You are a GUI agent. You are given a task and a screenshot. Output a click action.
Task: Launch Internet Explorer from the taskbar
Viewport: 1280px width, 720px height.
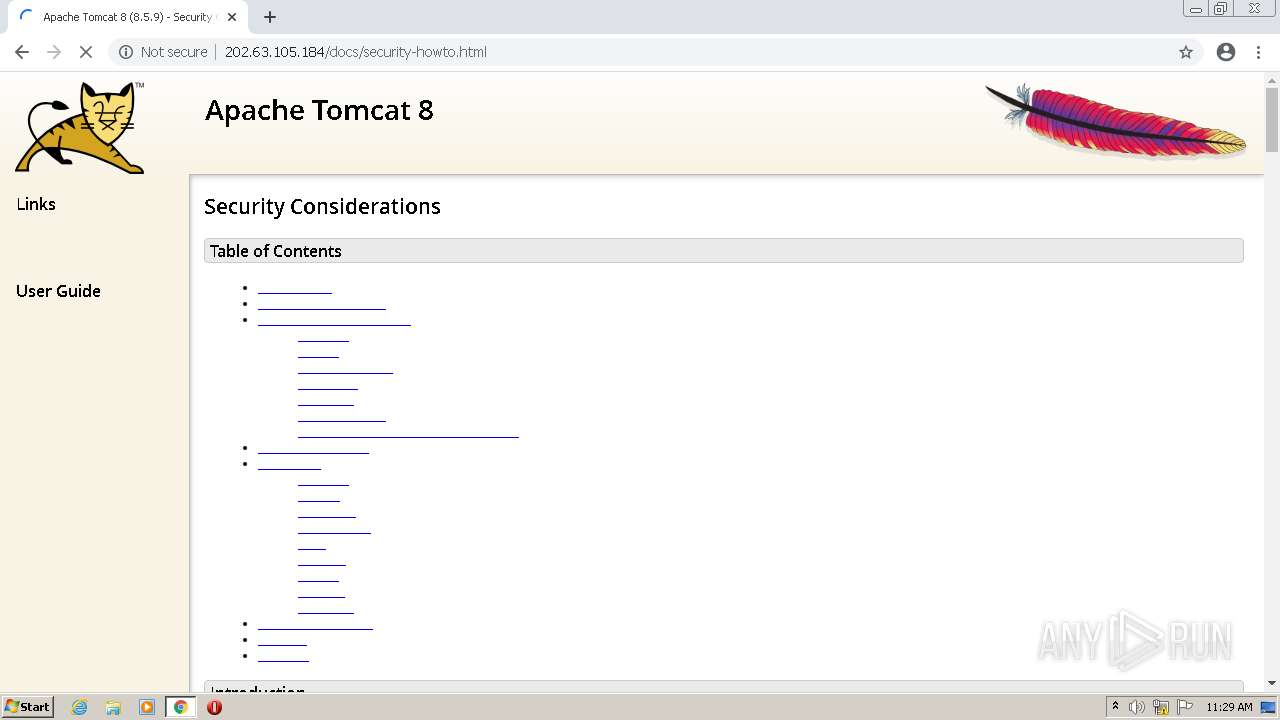click(x=79, y=707)
